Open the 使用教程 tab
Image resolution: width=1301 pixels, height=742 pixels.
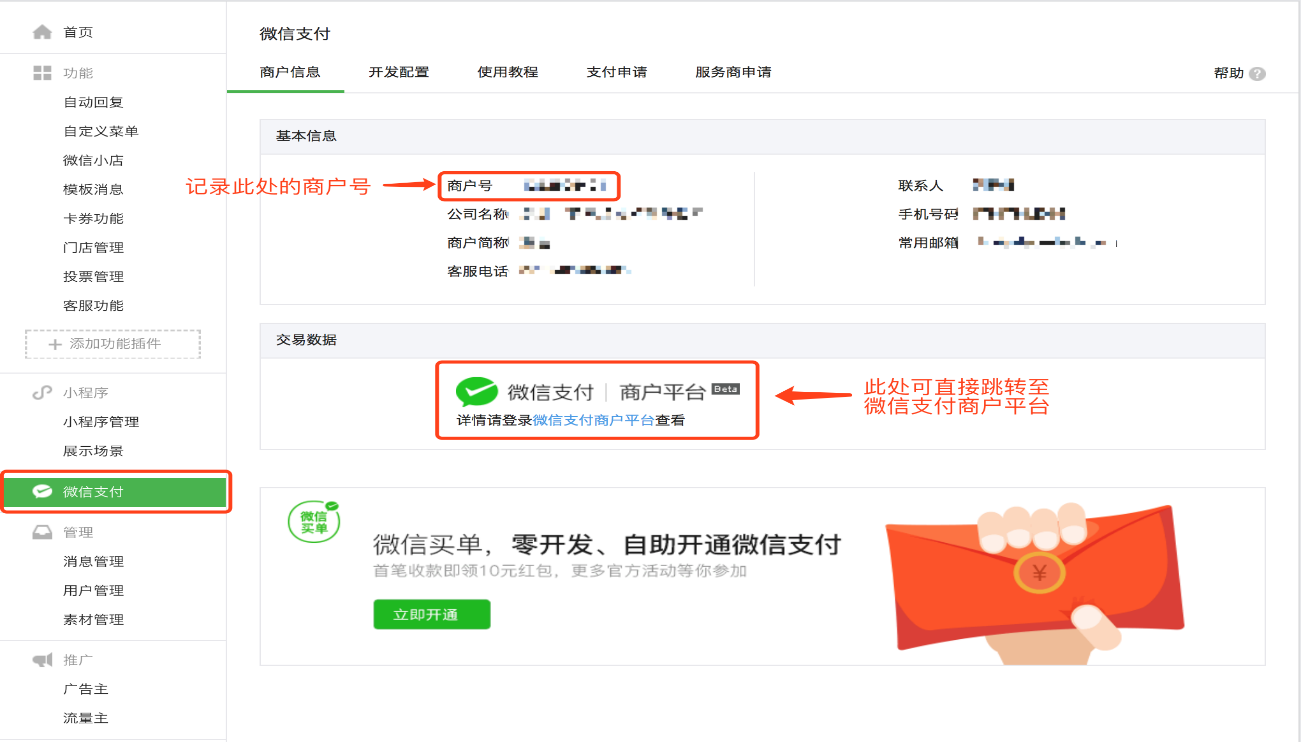coord(508,72)
